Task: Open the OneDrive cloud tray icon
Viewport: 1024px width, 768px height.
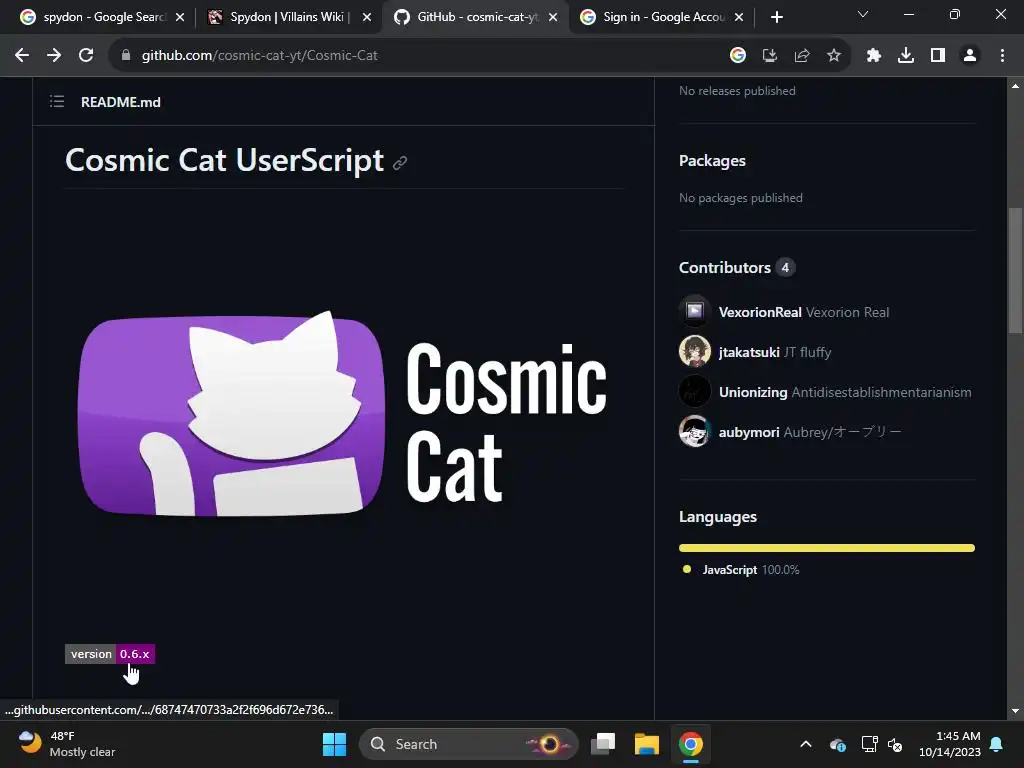Action: (838, 744)
